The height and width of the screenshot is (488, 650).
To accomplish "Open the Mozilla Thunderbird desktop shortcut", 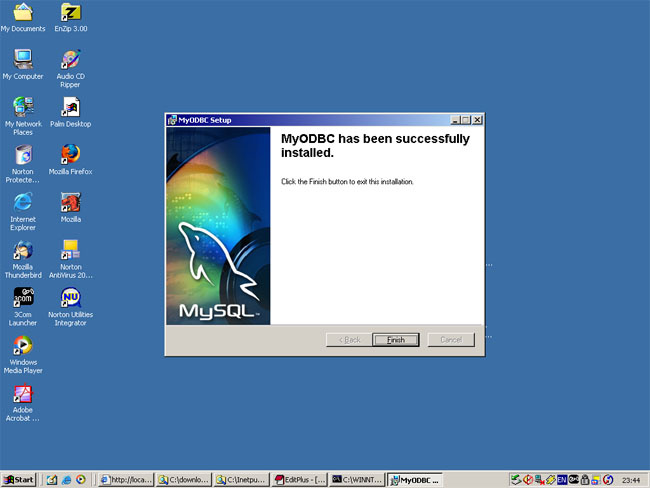I will coord(22,250).
